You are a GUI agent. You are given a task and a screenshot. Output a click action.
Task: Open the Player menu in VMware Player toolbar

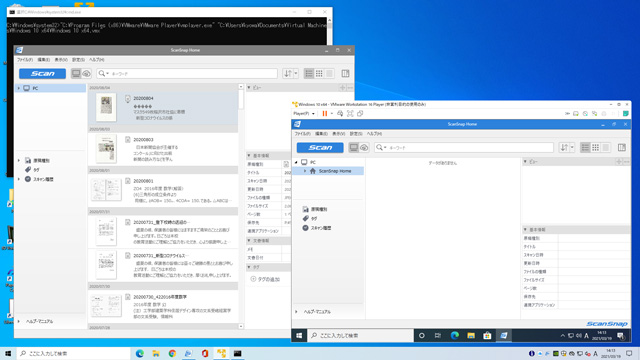tap(304, 113)
